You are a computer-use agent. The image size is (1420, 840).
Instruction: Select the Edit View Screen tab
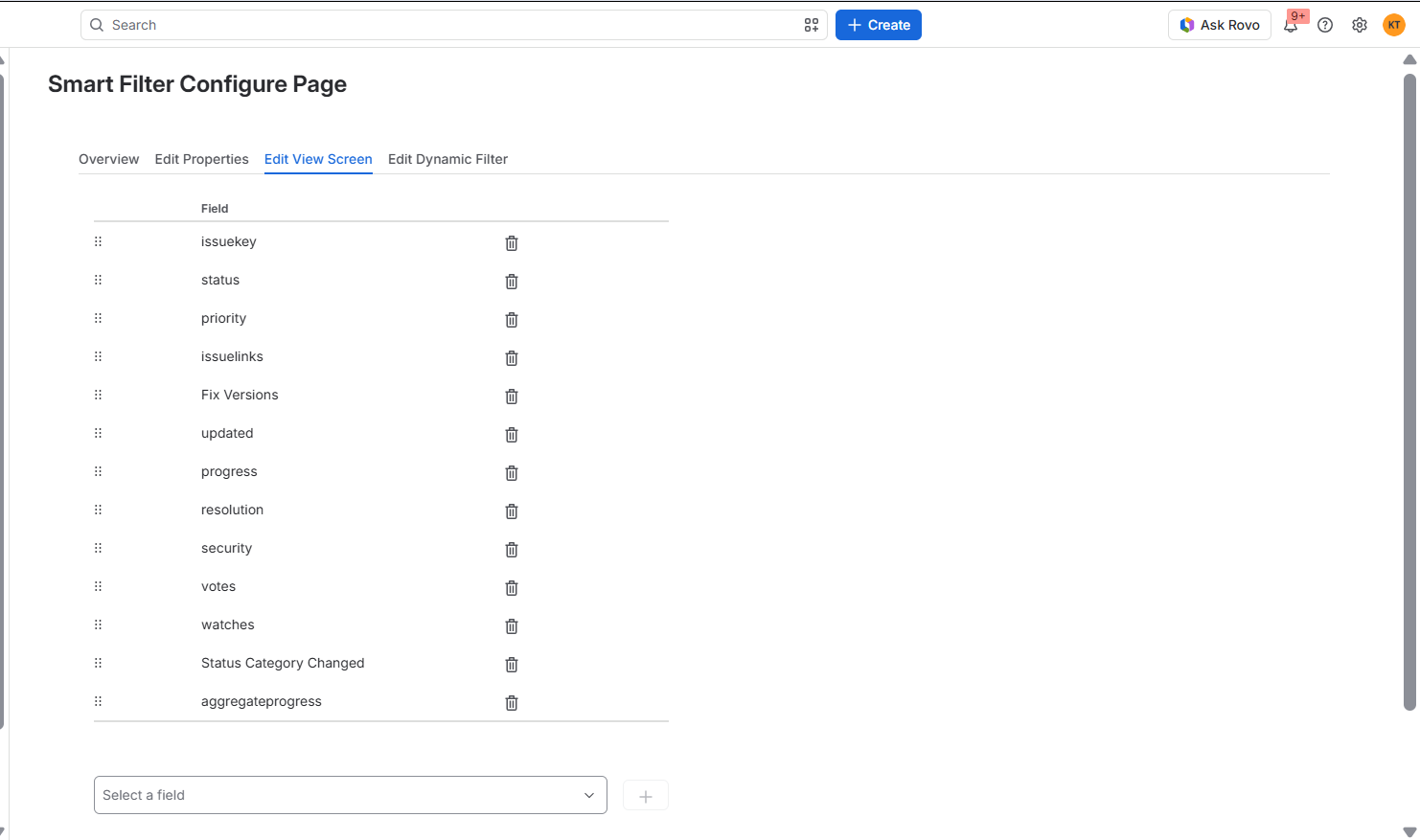pyautogui.click(x=318, y=159)
